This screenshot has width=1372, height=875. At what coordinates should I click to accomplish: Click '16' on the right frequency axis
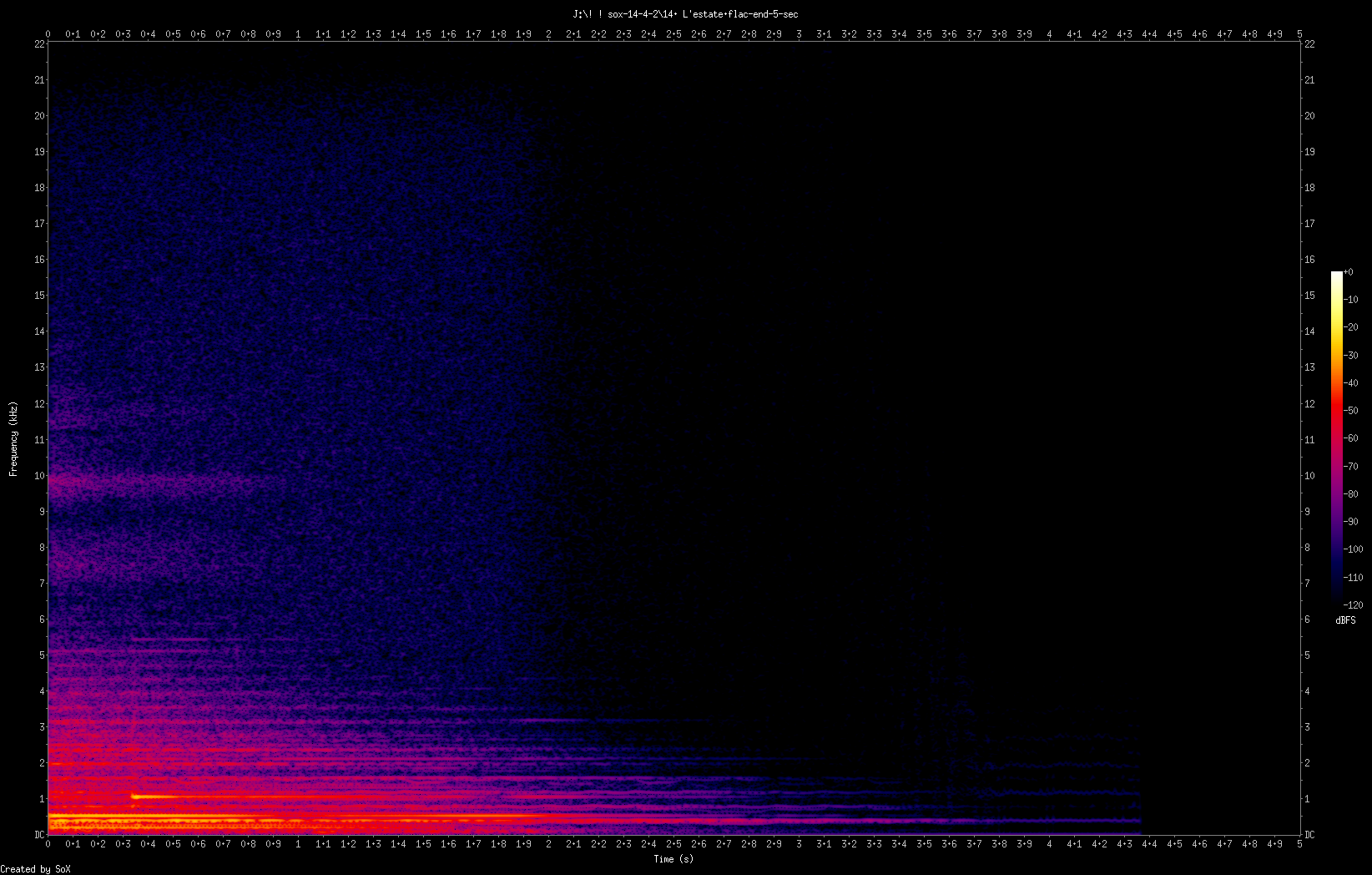point(1309,260)
